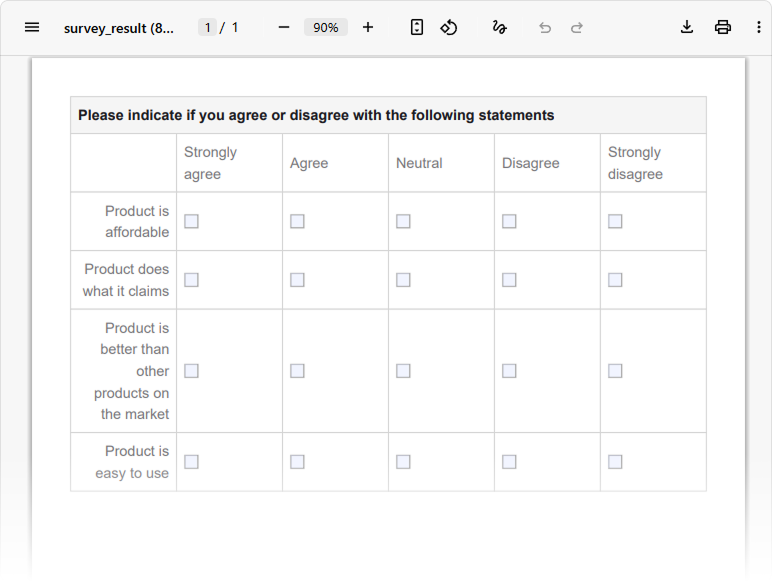Image resolution: width=772 pixels, height=583 pixels.
Task: Redo the last annotation
Action: click(577, 28)
